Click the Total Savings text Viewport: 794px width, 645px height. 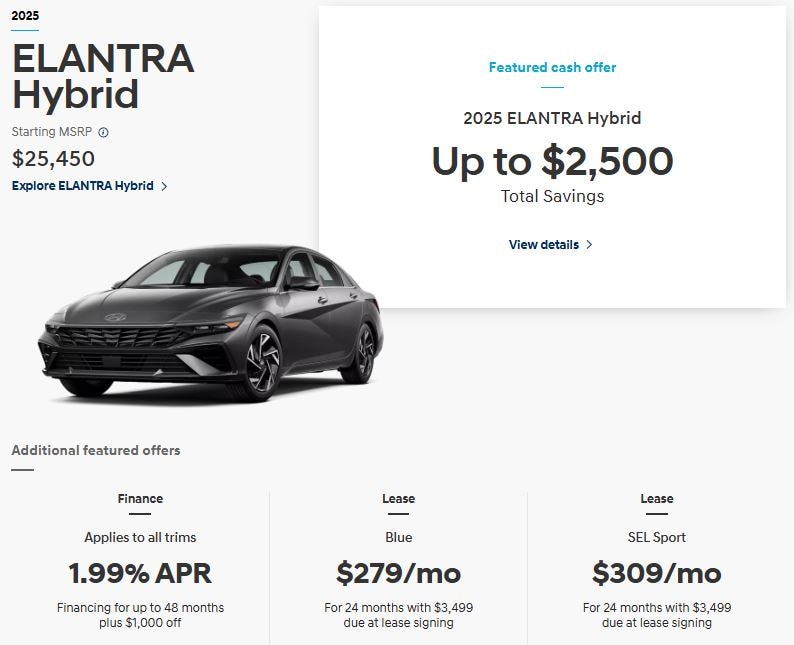point(552,196)
